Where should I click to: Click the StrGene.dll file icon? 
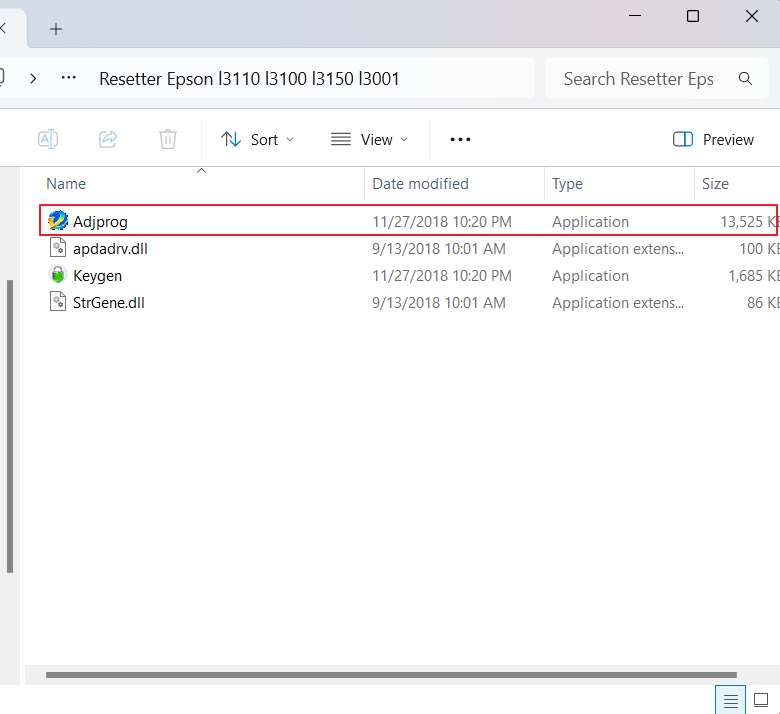(58, 302)
